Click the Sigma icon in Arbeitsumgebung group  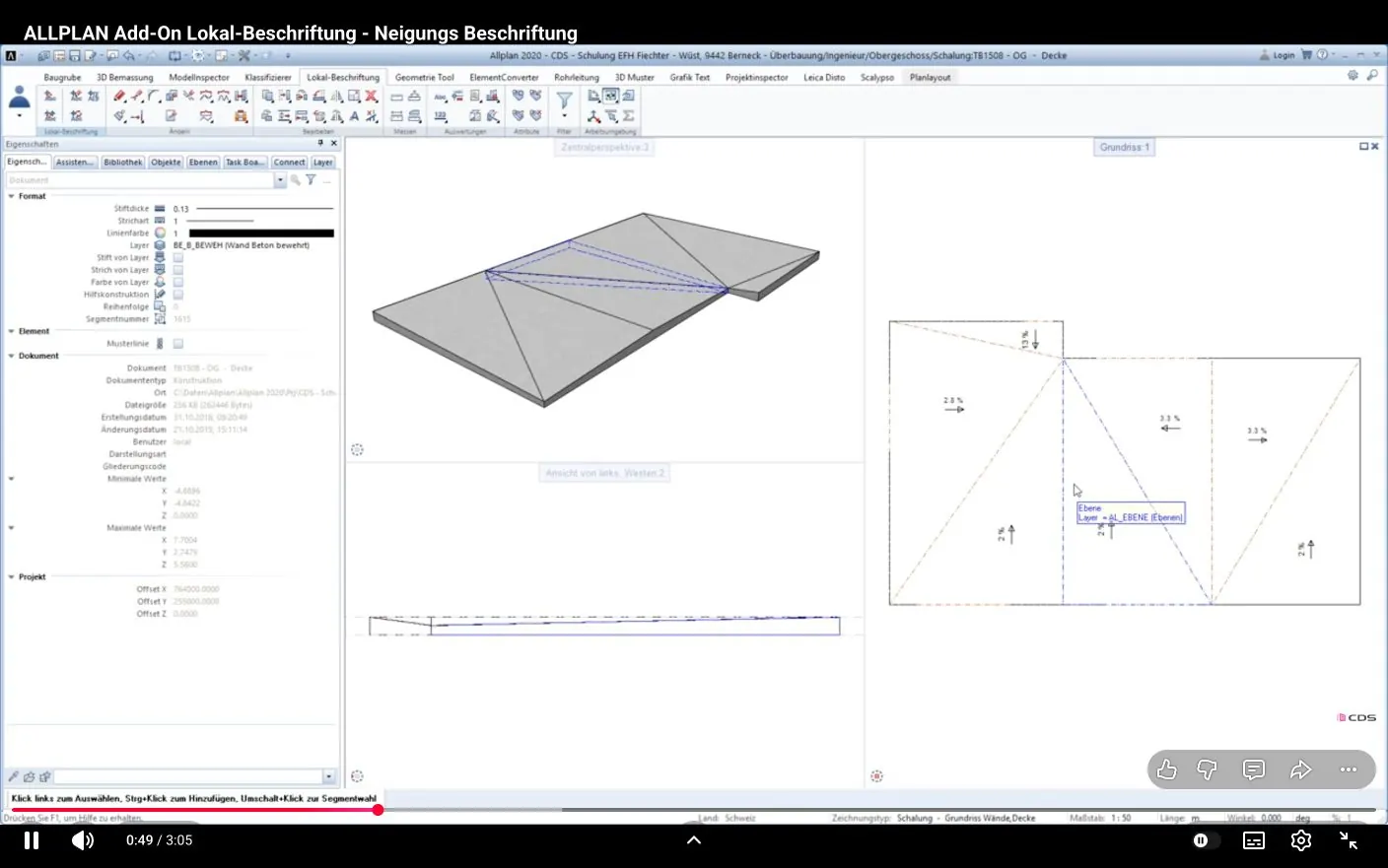(629, 116)
